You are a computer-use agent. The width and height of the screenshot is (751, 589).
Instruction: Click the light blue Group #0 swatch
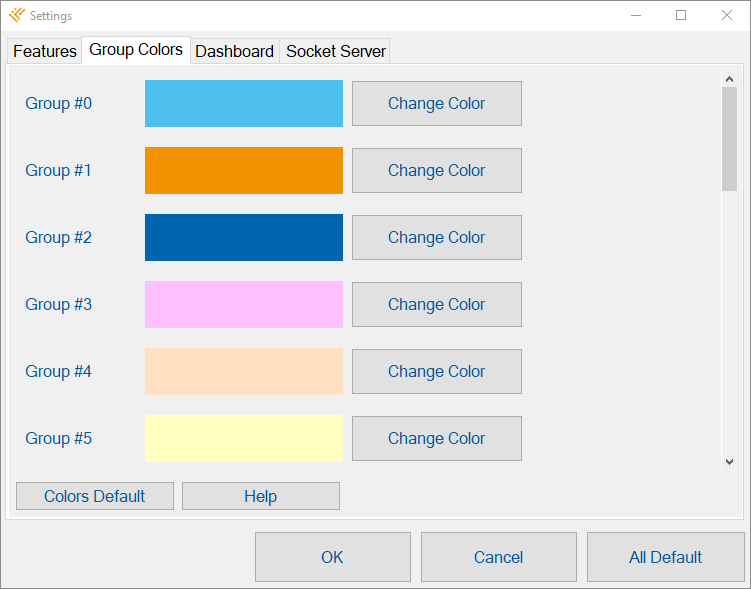[x=244, y=103]
